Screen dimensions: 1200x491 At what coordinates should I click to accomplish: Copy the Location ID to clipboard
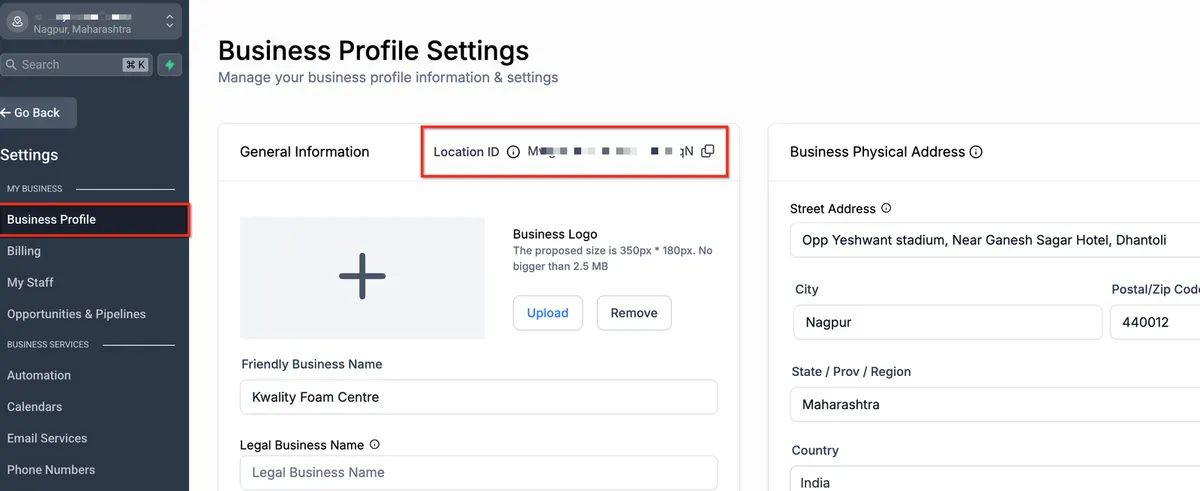point(708,151)
